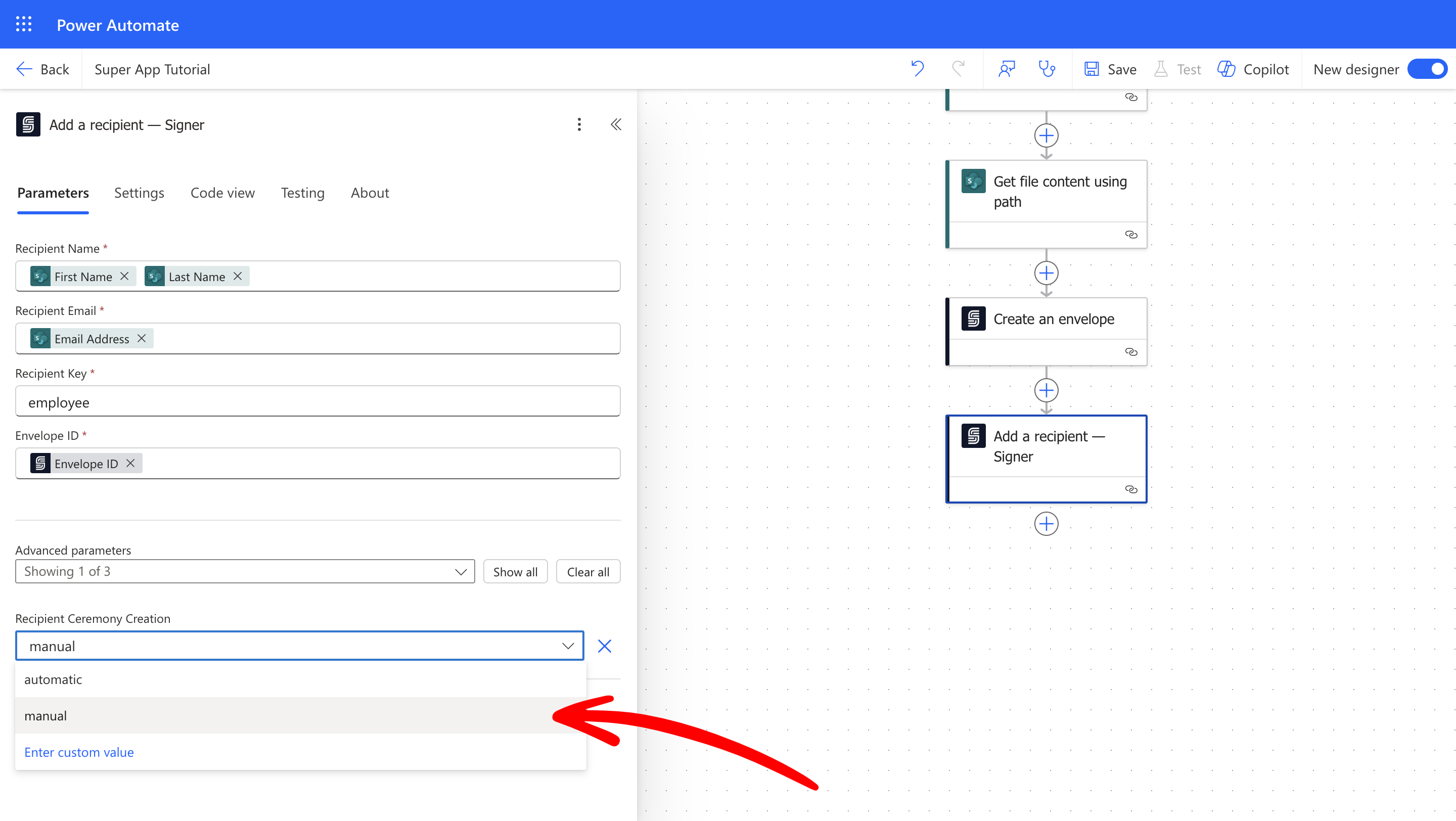Click the Save disk icon
Viewport: 1456px width, 821px height.
(1091, 68)
